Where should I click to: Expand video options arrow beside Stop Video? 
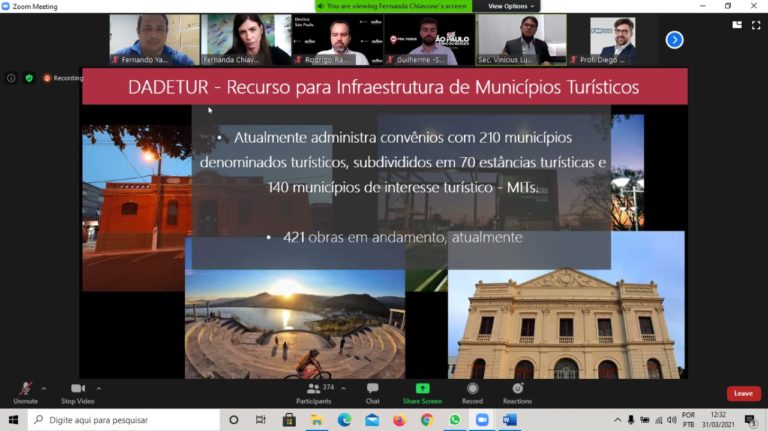pyautogui.click(x=98, y=388)
